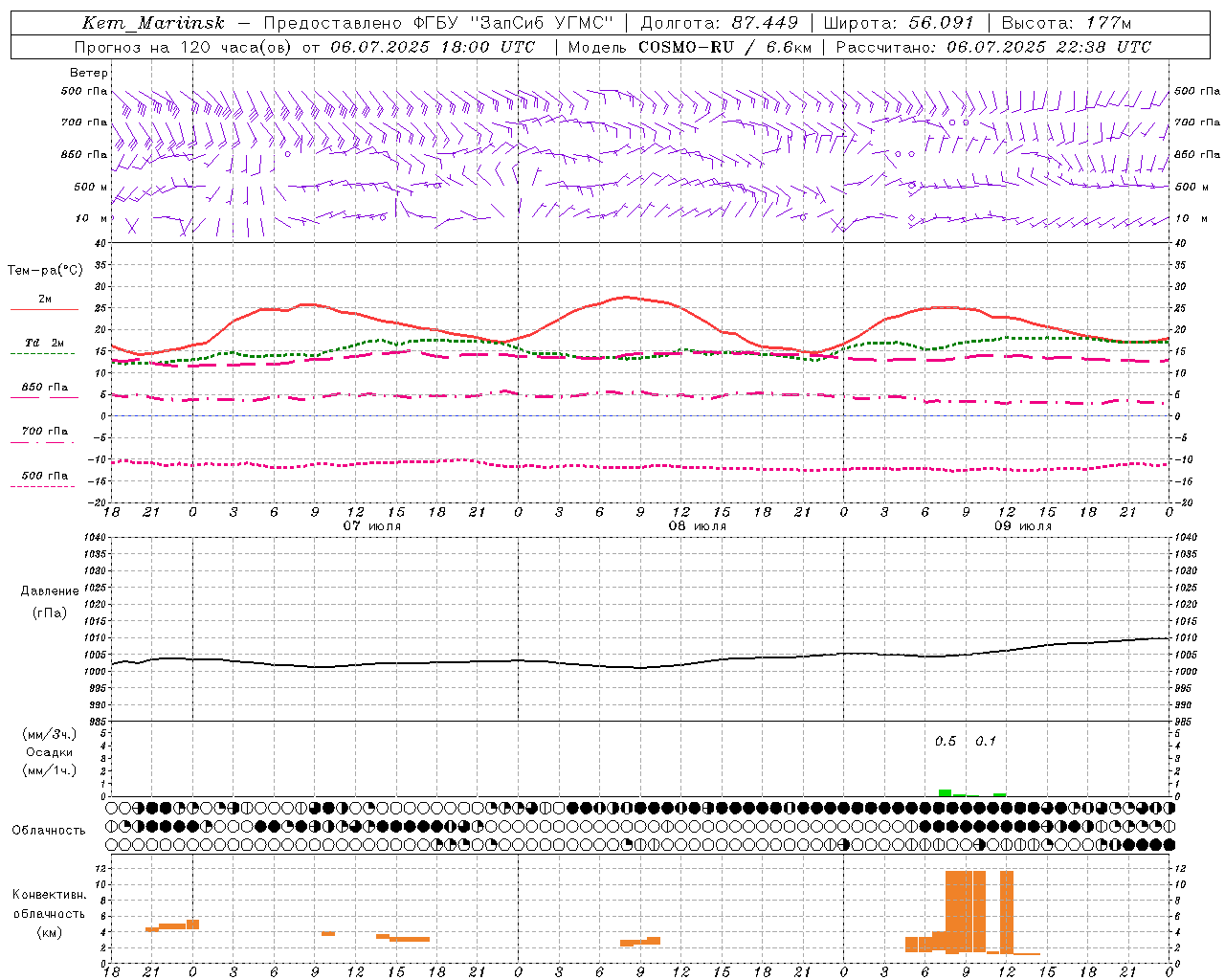Click the model name COSMO-RU / 6.6км

pos(724,47)
